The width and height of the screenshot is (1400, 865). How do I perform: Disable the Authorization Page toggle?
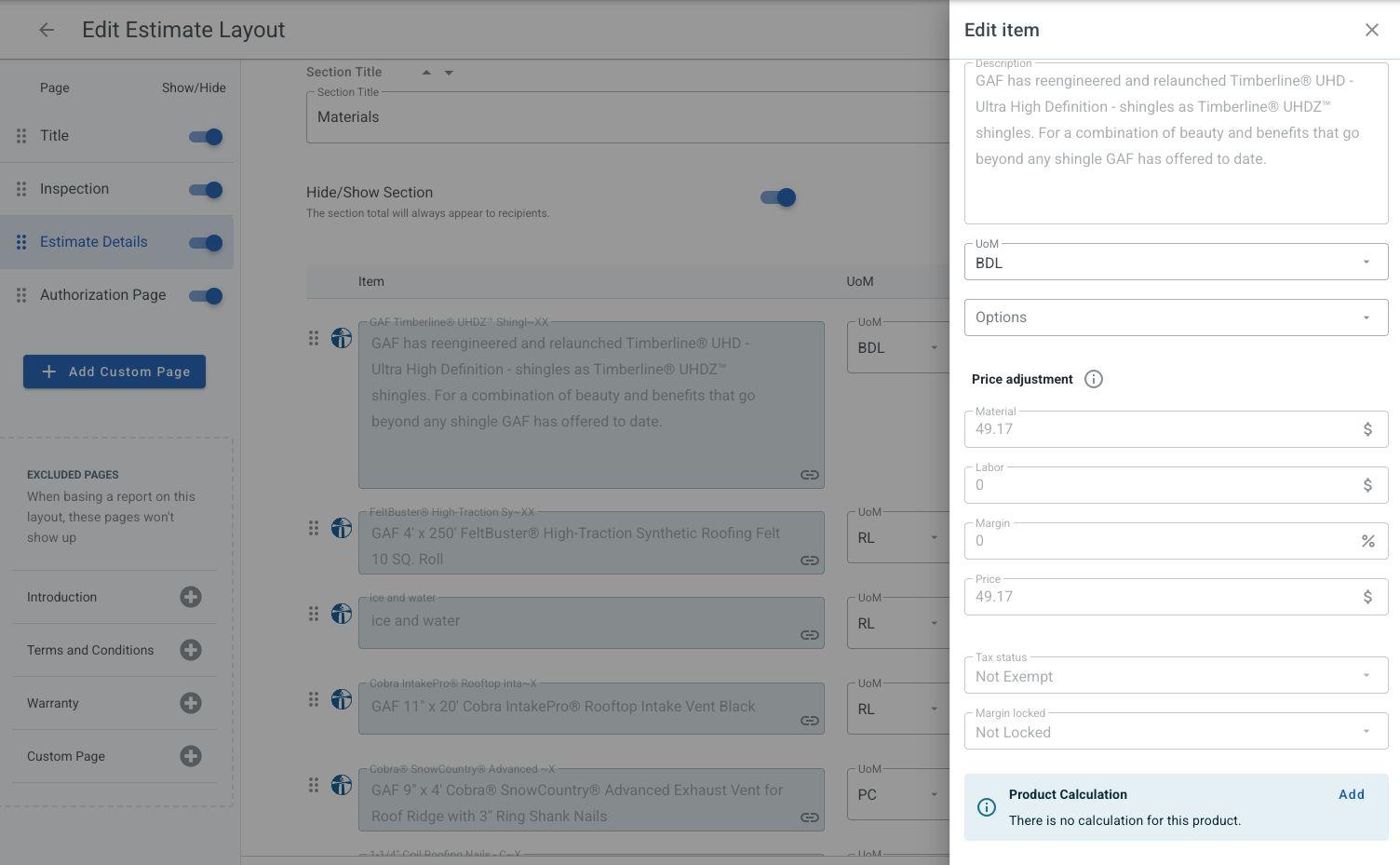point(206,296)
